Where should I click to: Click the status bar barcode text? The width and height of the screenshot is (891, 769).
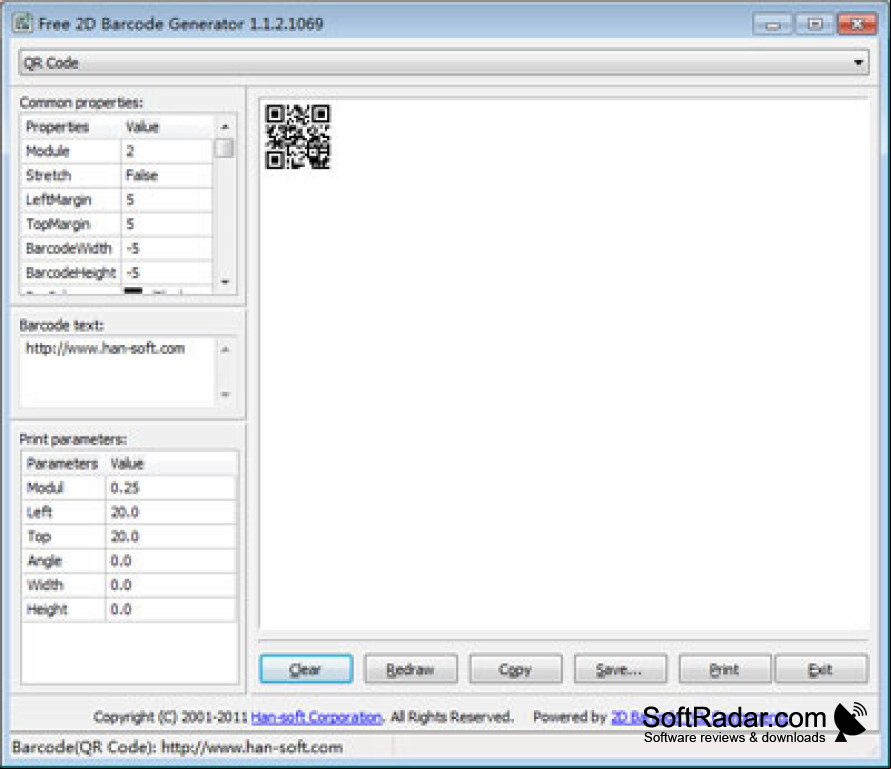(177, 747)
